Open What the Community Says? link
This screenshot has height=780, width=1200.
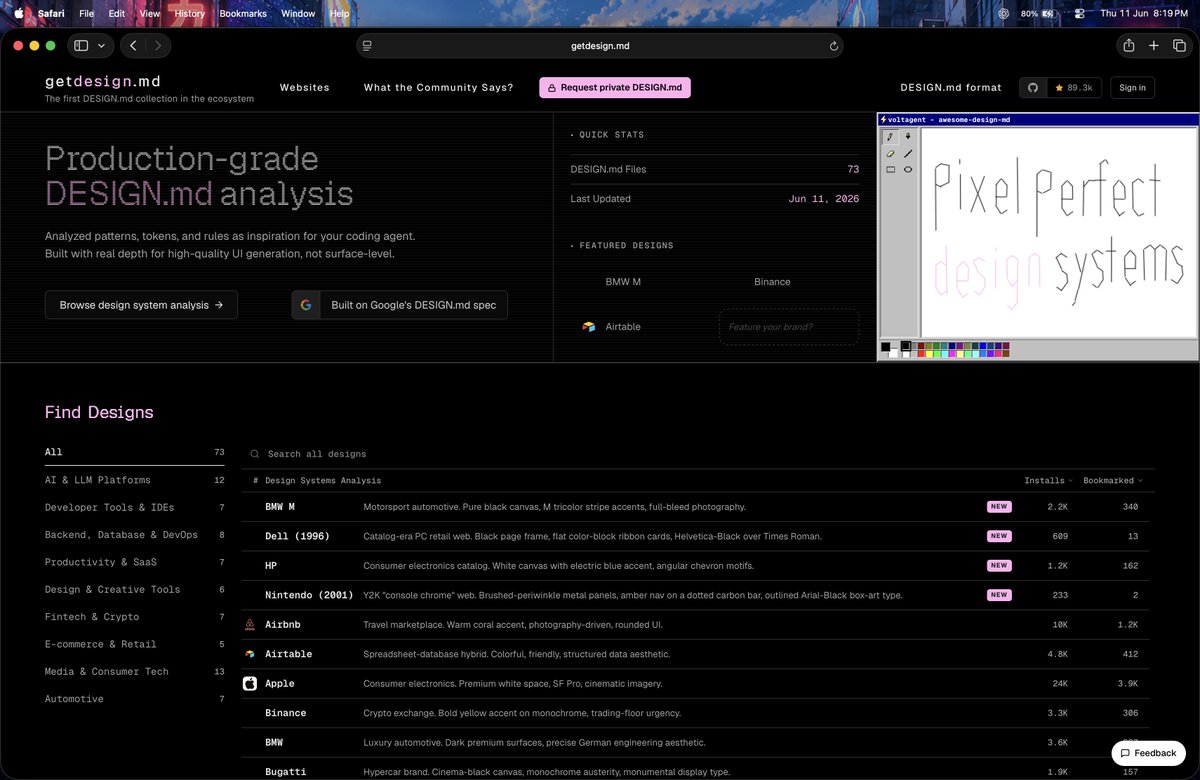438,88
